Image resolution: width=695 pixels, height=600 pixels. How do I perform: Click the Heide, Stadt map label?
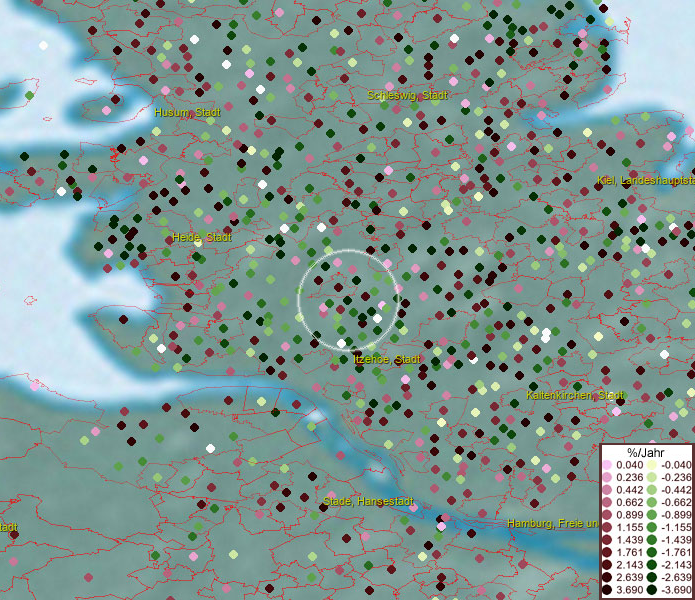click(202, 237)
